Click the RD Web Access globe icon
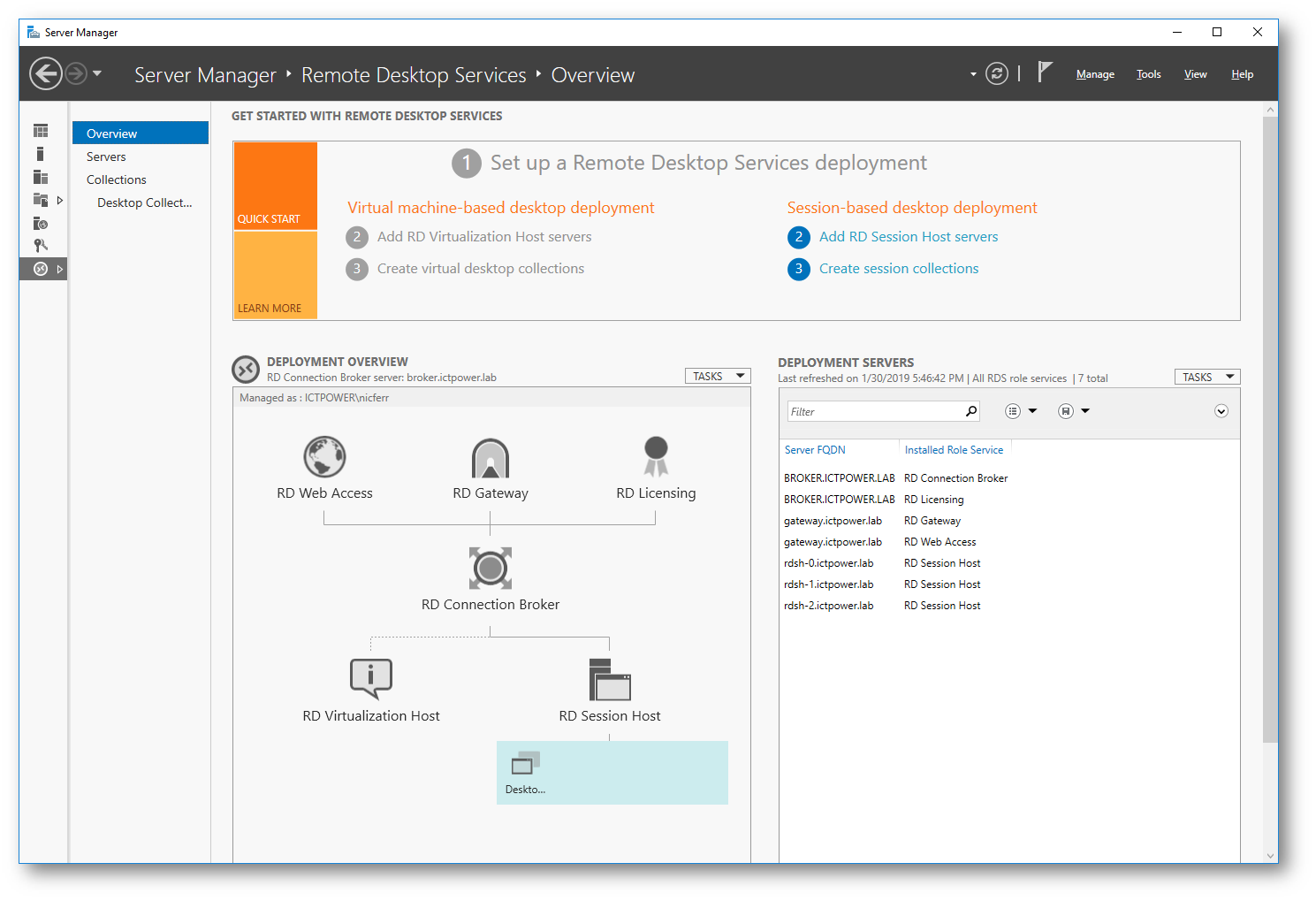 pos(324,456)
